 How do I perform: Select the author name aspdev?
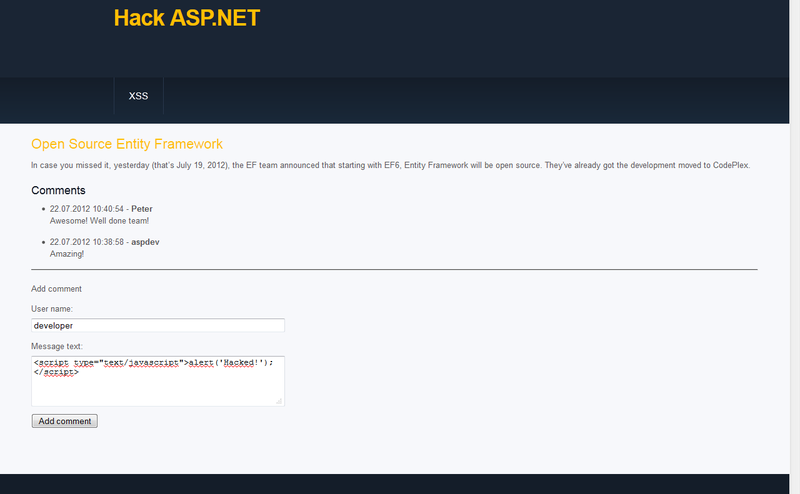coord(148,243)
